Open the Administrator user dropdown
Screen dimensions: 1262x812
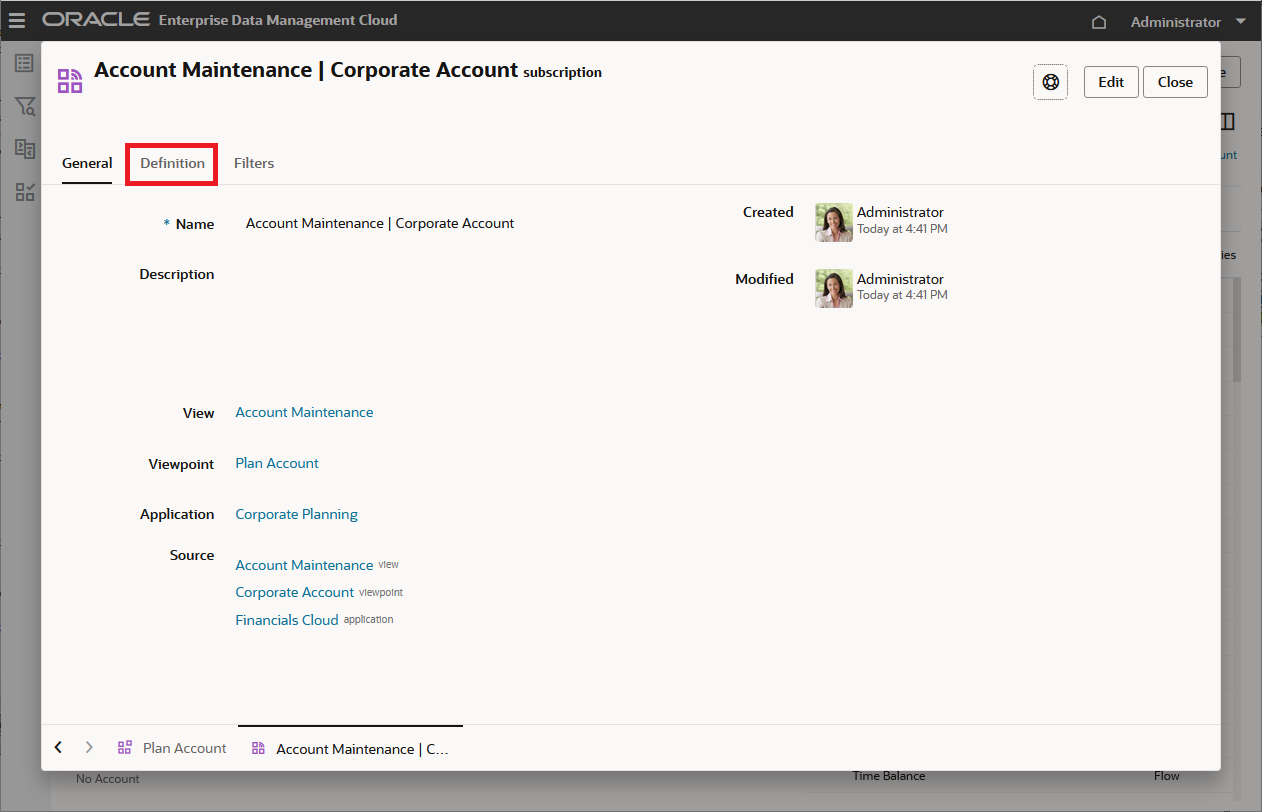(x=1188, y=22)
